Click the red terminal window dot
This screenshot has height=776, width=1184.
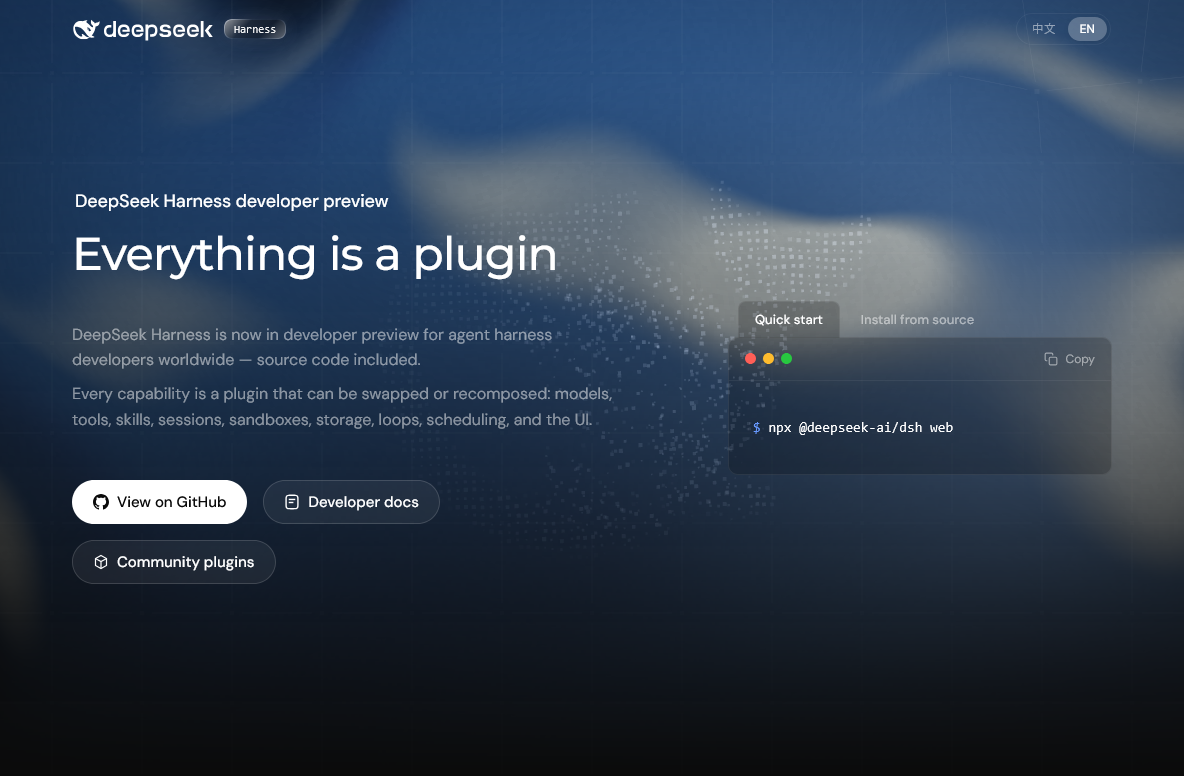750,359
